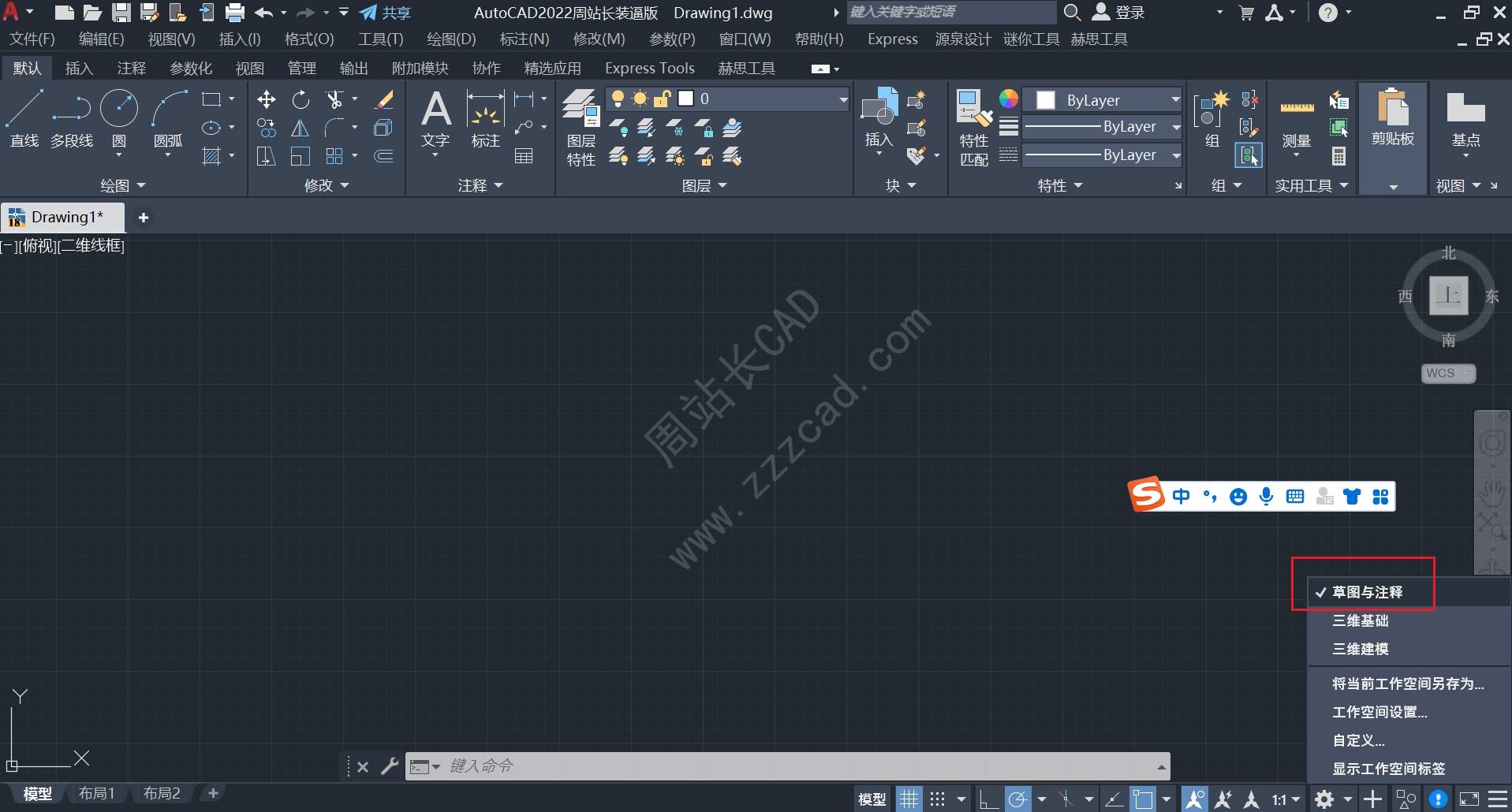Open workspace switching gear icon
The height and width of the screenshot is (812, 1512).
click(x=1324, y=799)
